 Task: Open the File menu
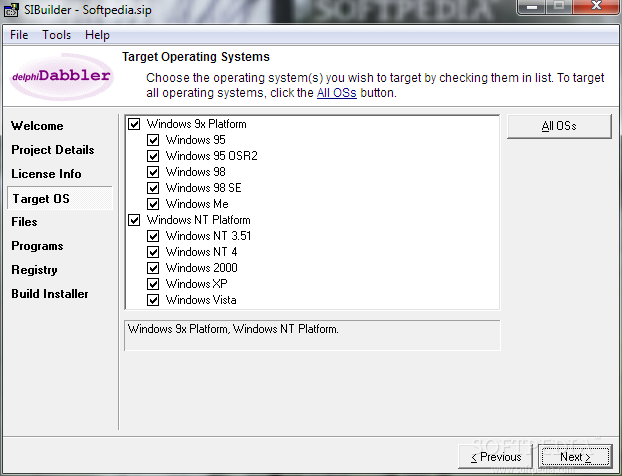19,35
